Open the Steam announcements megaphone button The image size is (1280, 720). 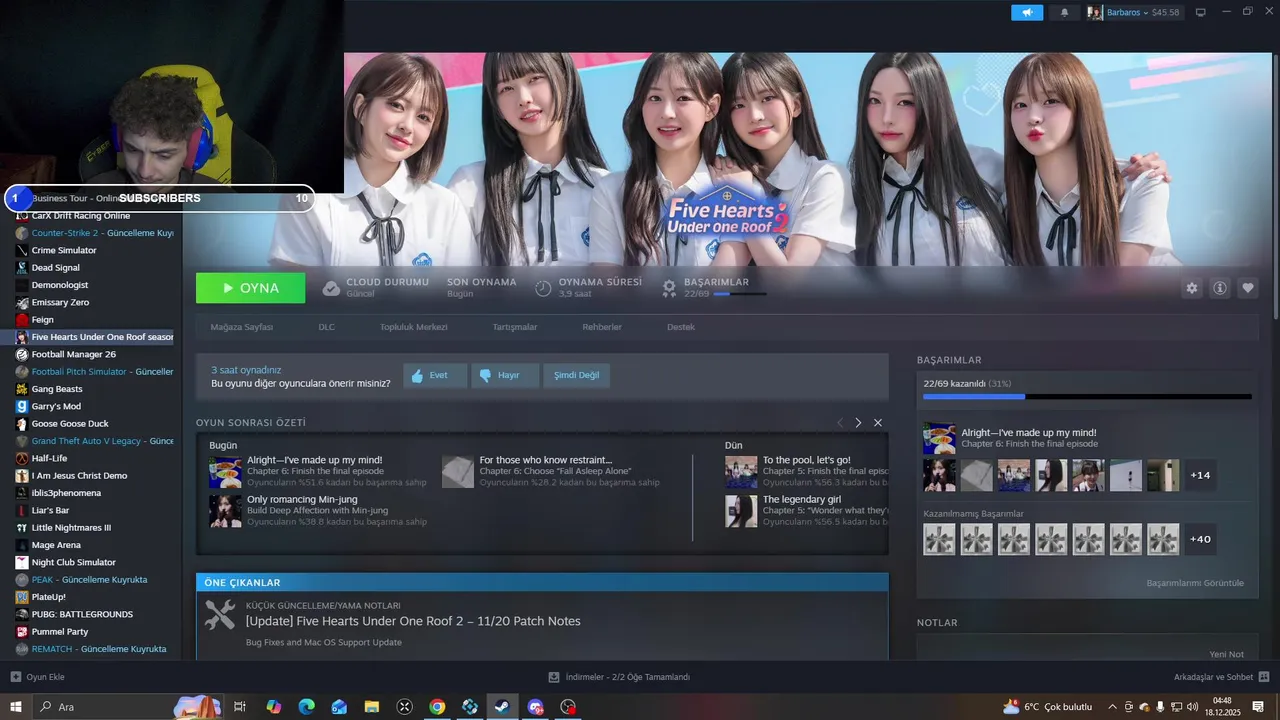pos(1027,12)
